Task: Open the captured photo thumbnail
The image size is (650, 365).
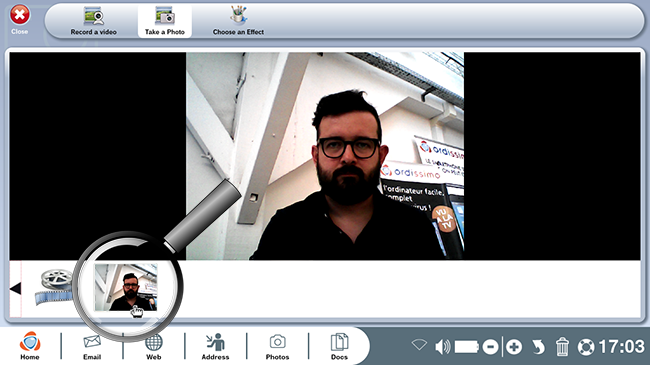Action: point(126,287)
